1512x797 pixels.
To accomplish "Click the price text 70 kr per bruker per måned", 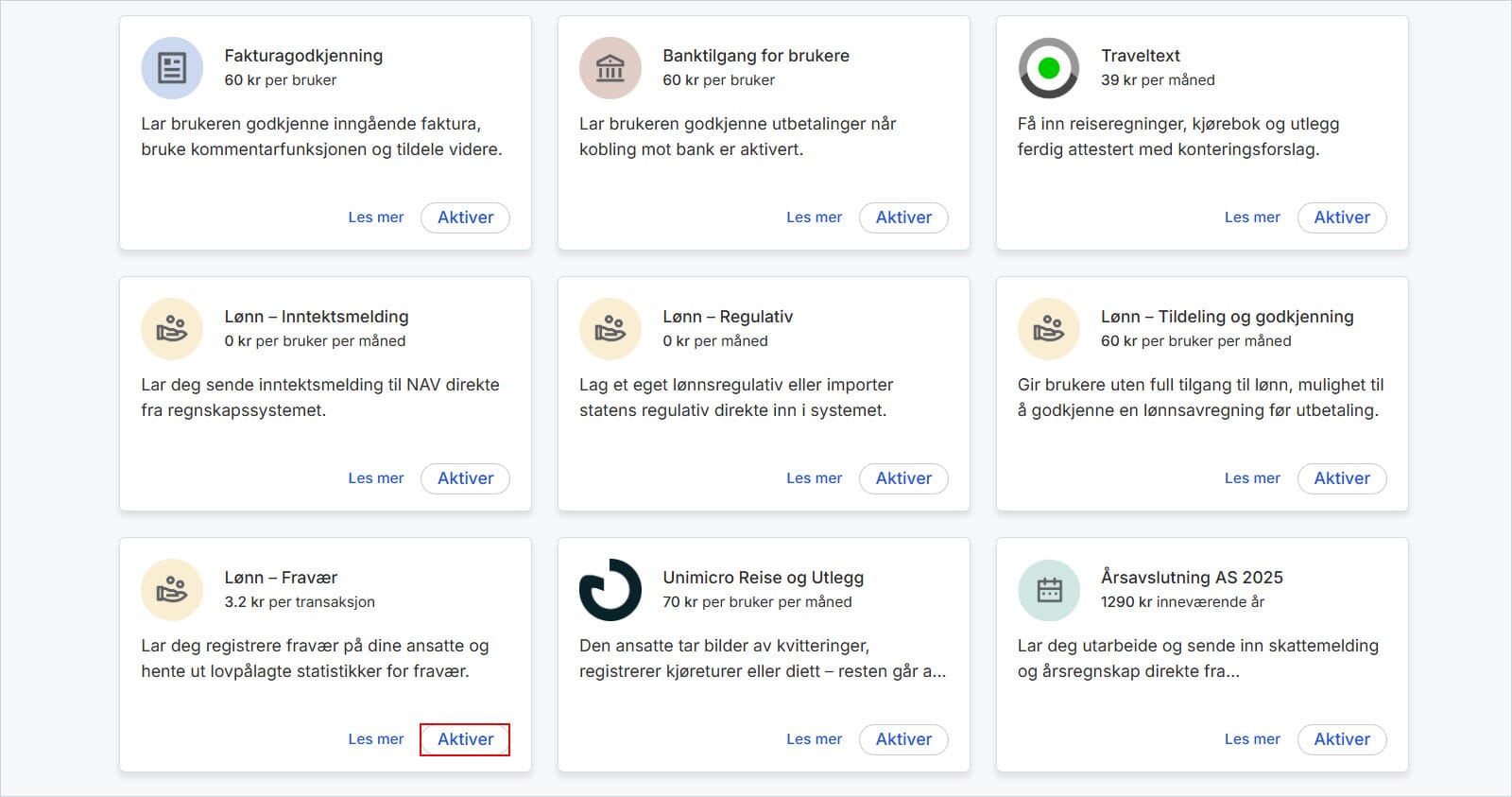I will pyautogui.click(x=757, y=602).
